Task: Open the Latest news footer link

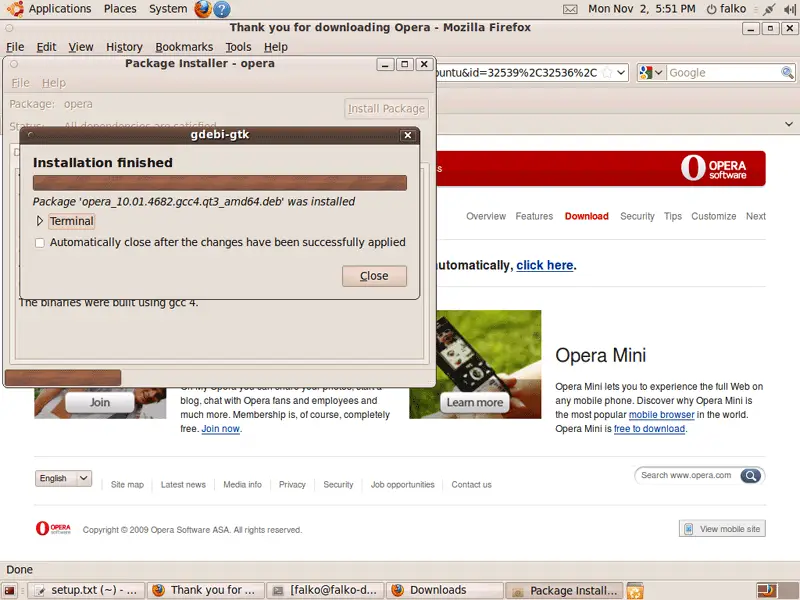Action: pos(183,485)
